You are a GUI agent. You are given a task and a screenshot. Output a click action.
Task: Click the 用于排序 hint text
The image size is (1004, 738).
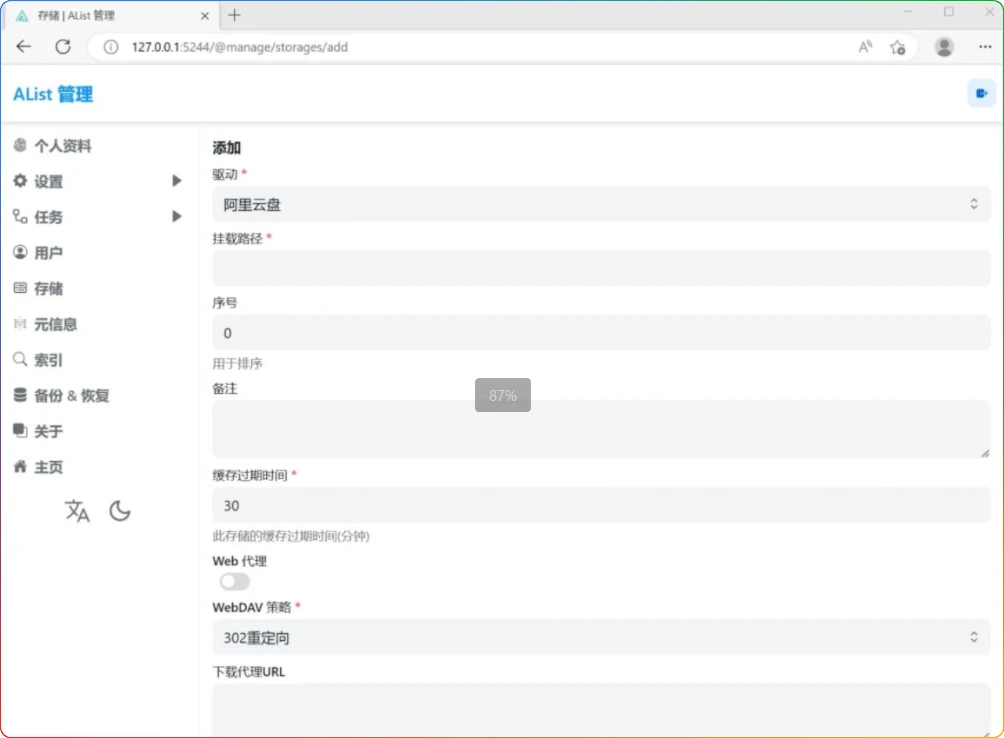[238, 364]
